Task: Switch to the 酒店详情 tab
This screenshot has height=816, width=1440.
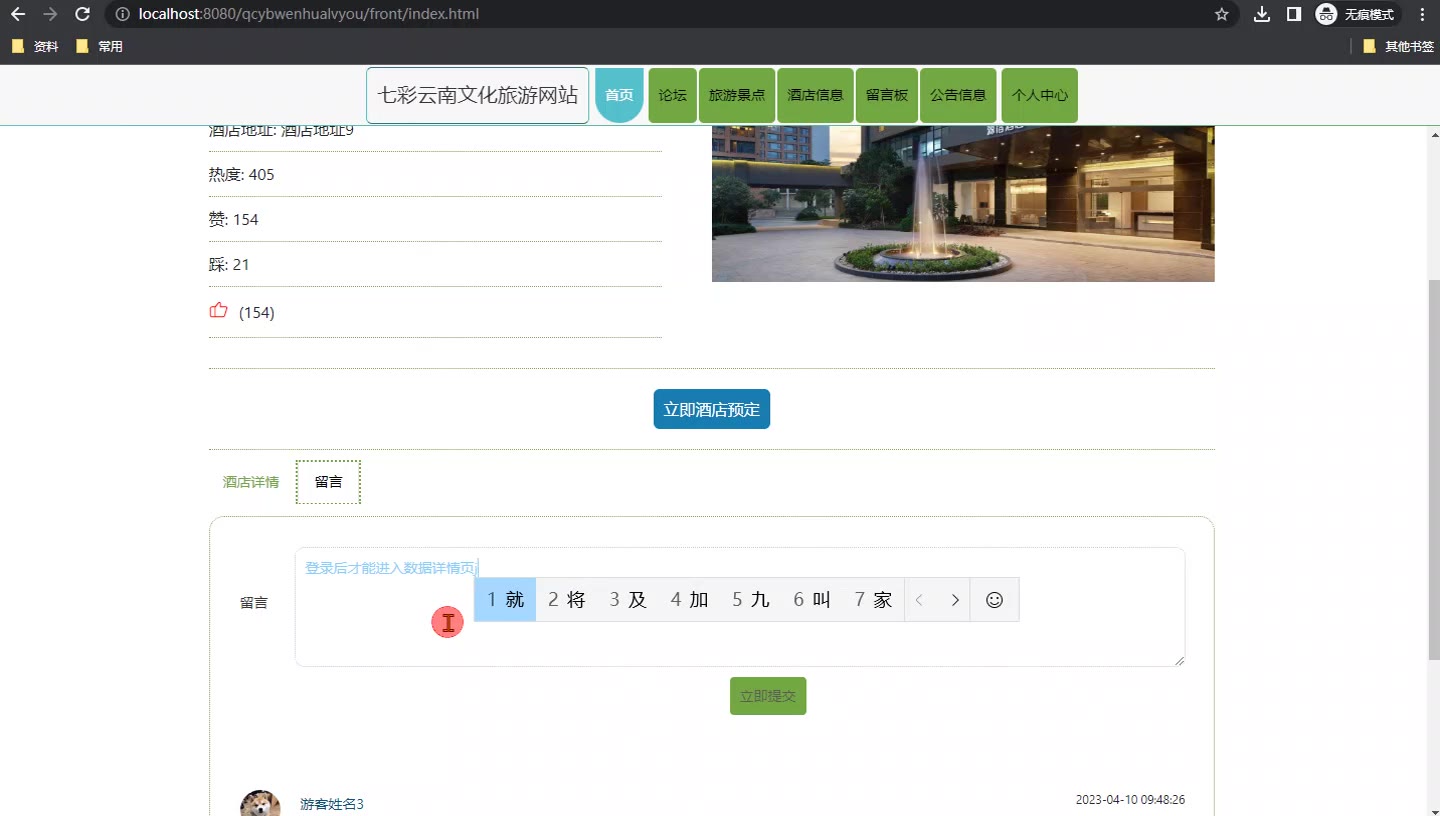Action: click(250, 482)
